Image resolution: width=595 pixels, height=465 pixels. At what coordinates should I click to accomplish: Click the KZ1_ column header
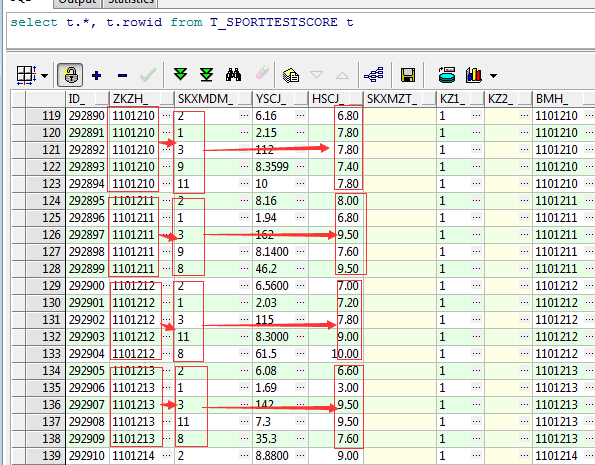click(460, 99)
